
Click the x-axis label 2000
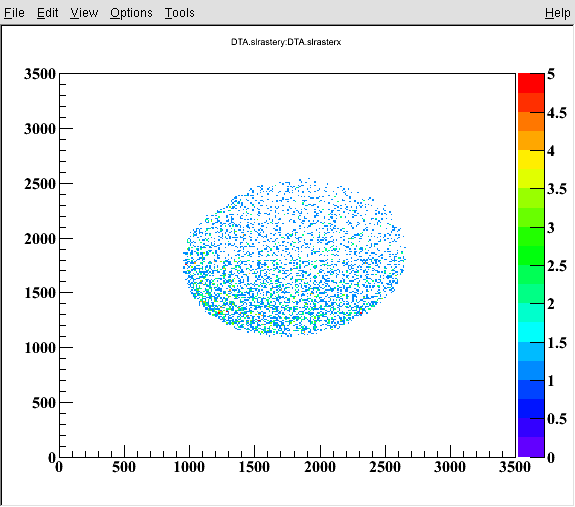coord(320,467)
